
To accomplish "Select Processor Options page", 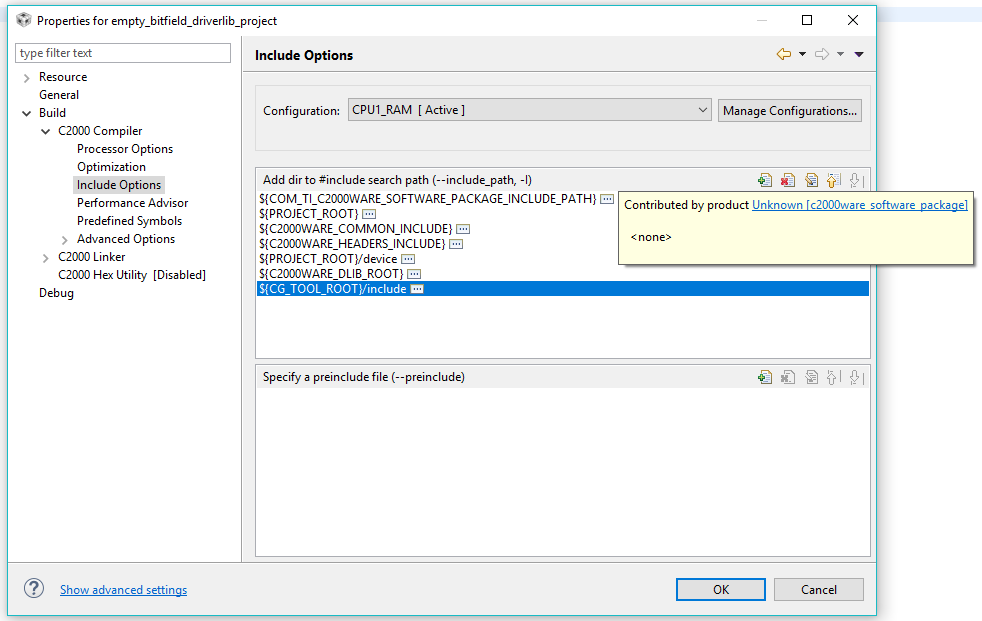I will [125, 149].
